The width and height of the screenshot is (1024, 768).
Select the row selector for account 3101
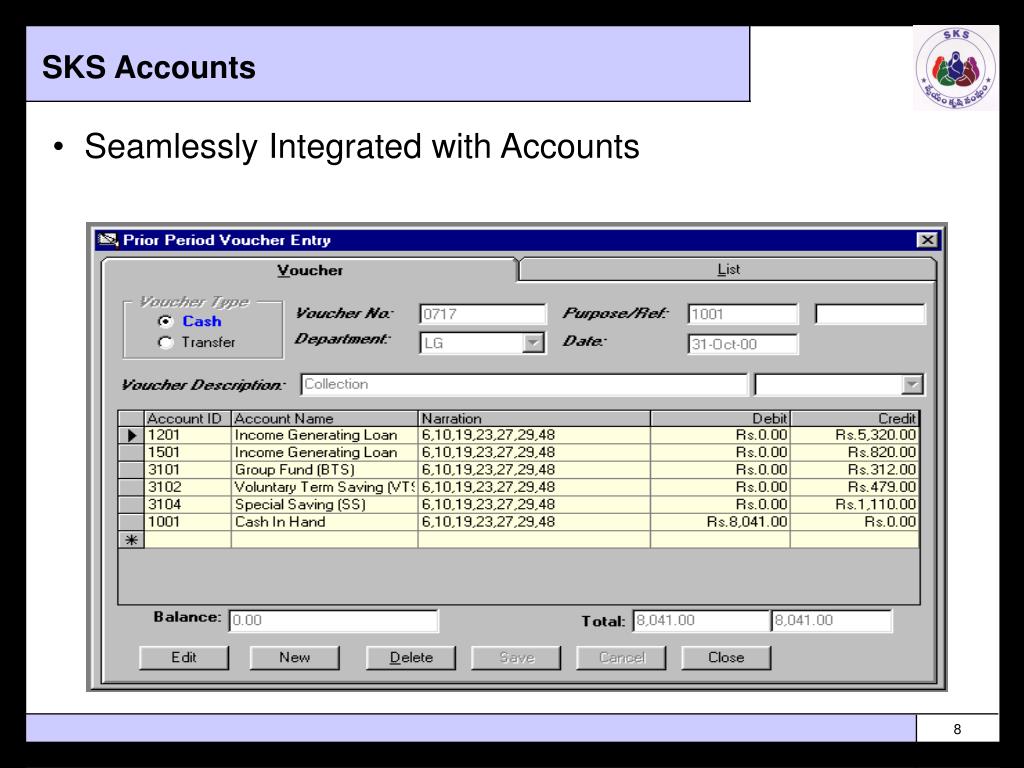pyautogui.click(x=131, y=470)
